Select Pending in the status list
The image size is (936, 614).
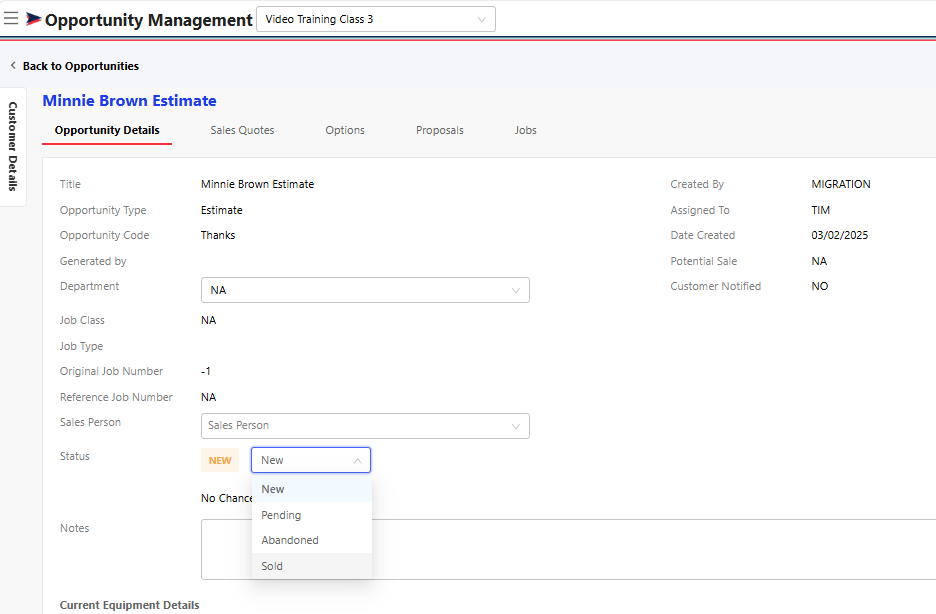(312, 515)
